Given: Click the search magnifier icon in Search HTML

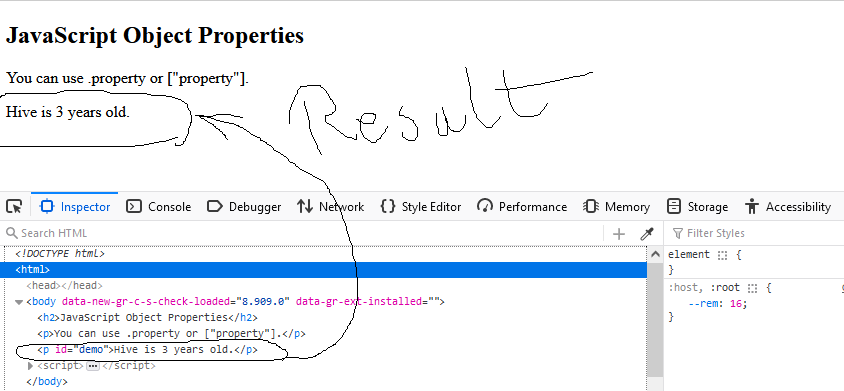Looking at the screenshot, I should point(11,233).
